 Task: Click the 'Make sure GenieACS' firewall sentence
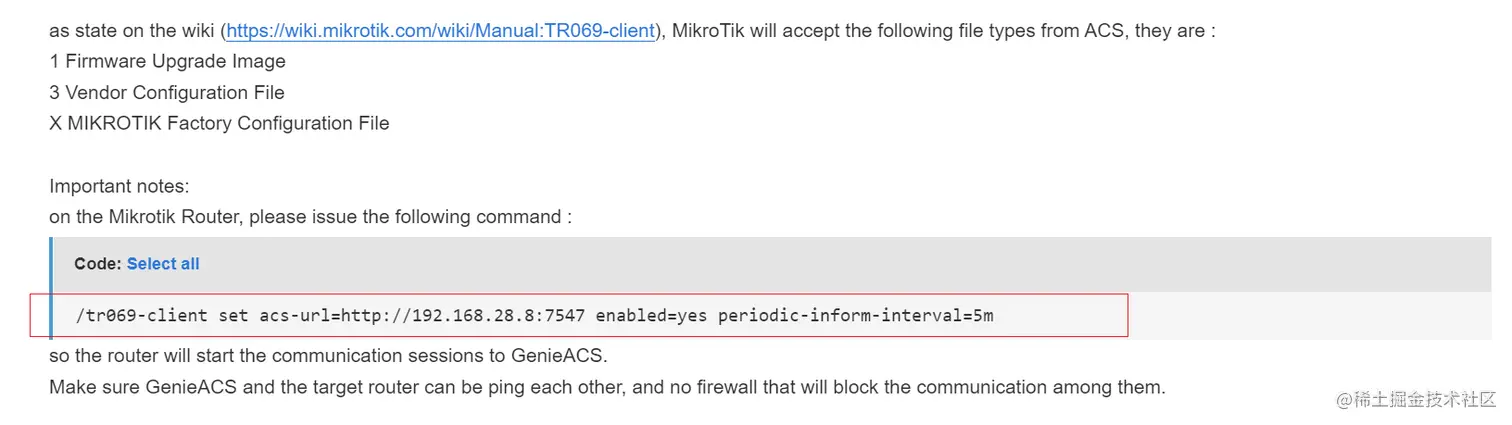click(607, 387)
